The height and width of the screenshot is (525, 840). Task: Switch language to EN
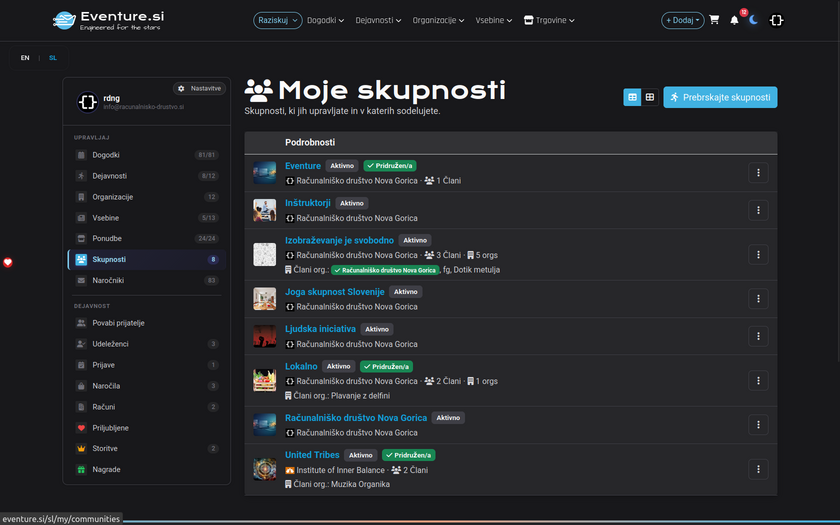point(25,58)
